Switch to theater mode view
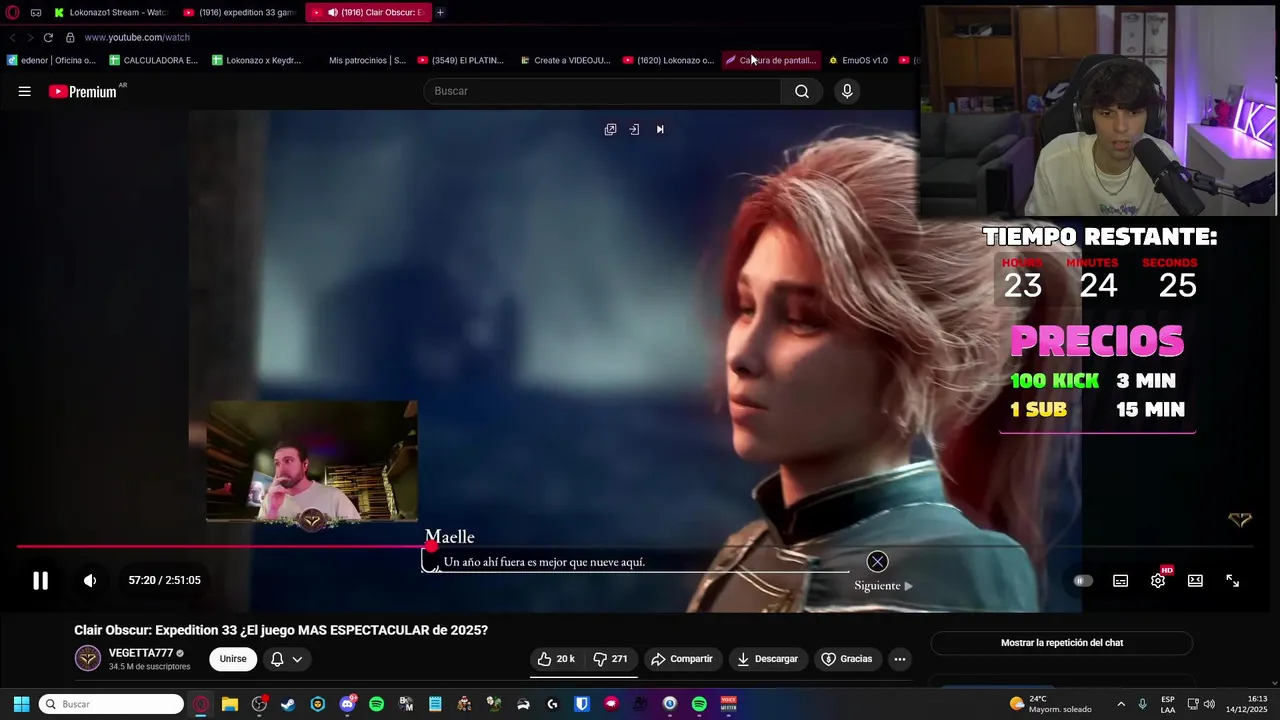The height and width of the screenshot is (720, 1280). [x=1195, y=581]
